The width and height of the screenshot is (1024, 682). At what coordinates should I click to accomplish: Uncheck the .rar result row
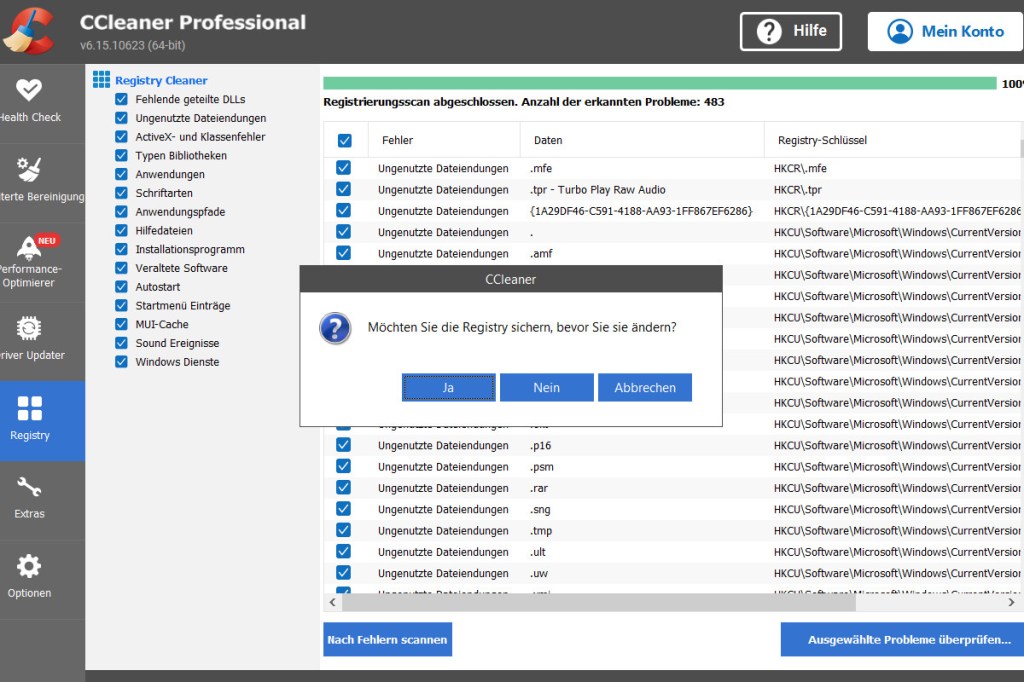(344, 487)
